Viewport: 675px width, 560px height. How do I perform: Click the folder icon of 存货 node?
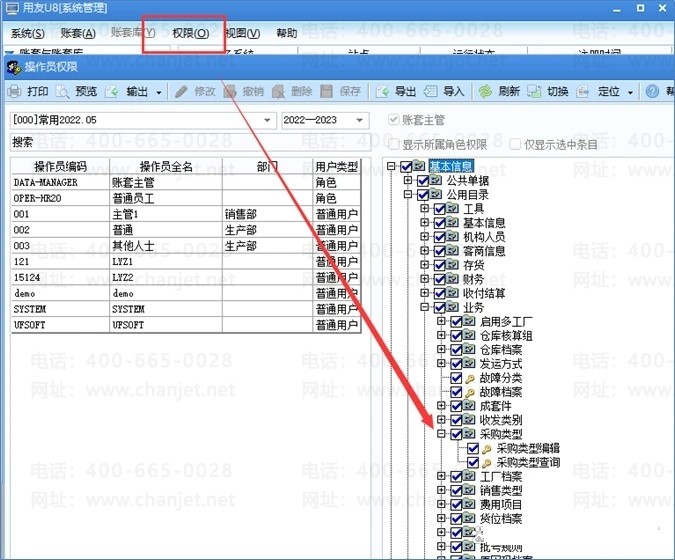[452, 265]
